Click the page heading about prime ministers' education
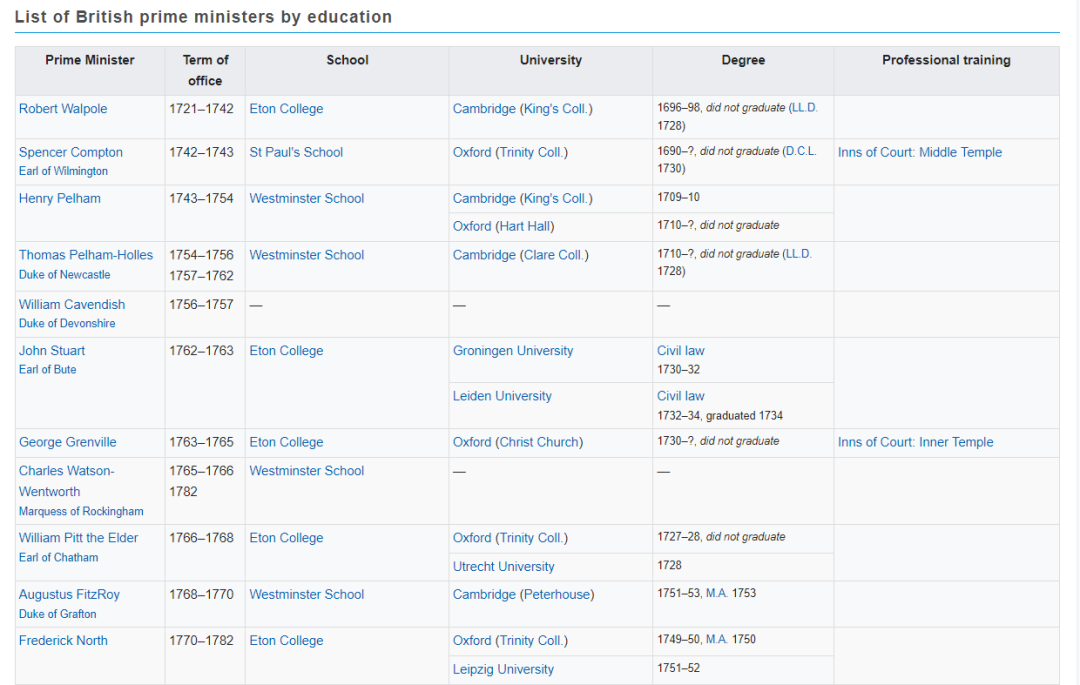 coord(203,17)
